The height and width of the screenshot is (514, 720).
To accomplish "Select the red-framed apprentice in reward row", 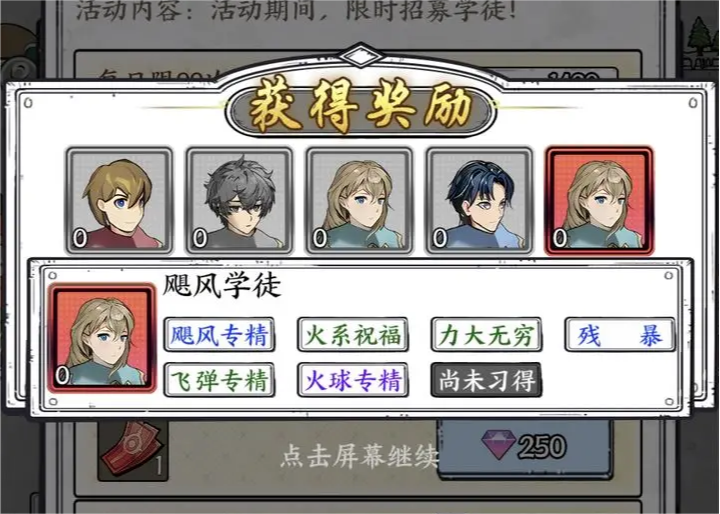I will (x=599, y=201).
